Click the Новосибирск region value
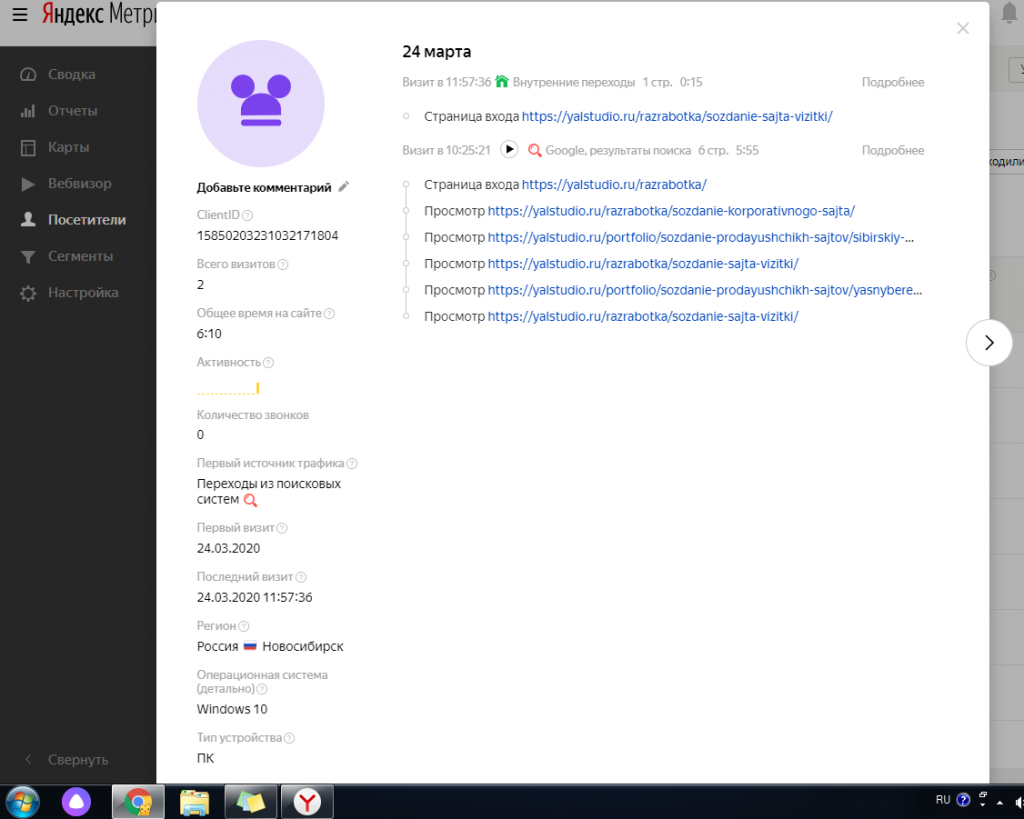The image size is (1024, 819). tap(303, 647)
